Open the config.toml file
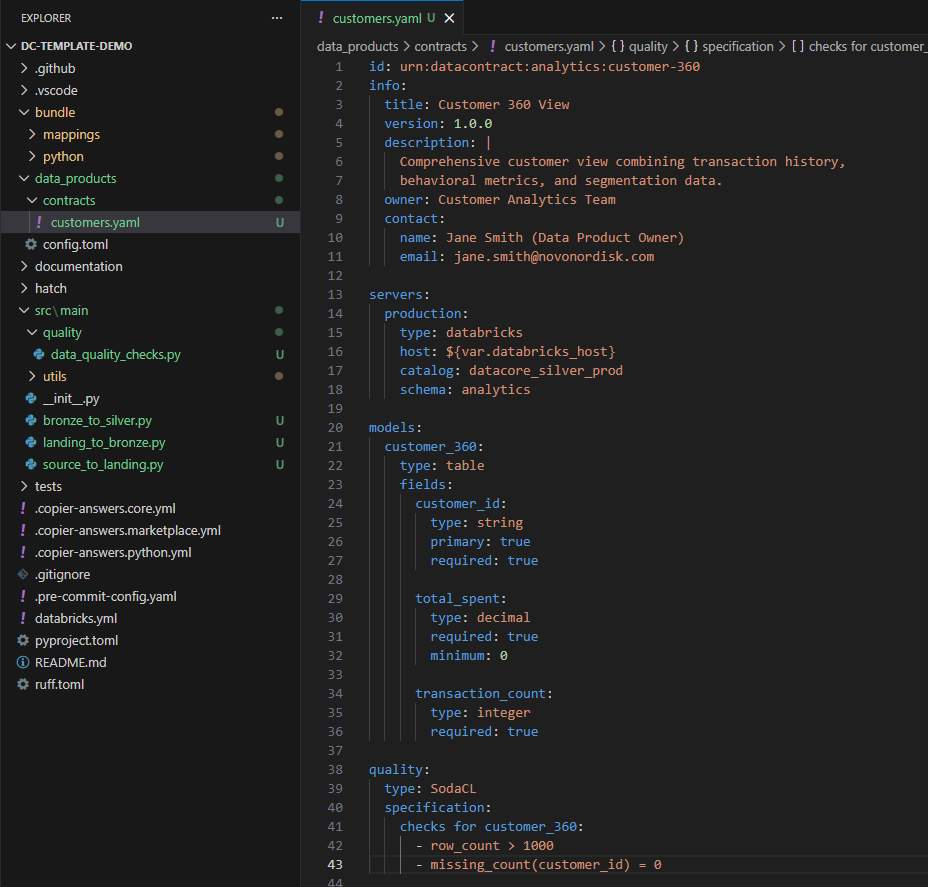Viewport: 928px width, 887px height. [x=75, y=244]
